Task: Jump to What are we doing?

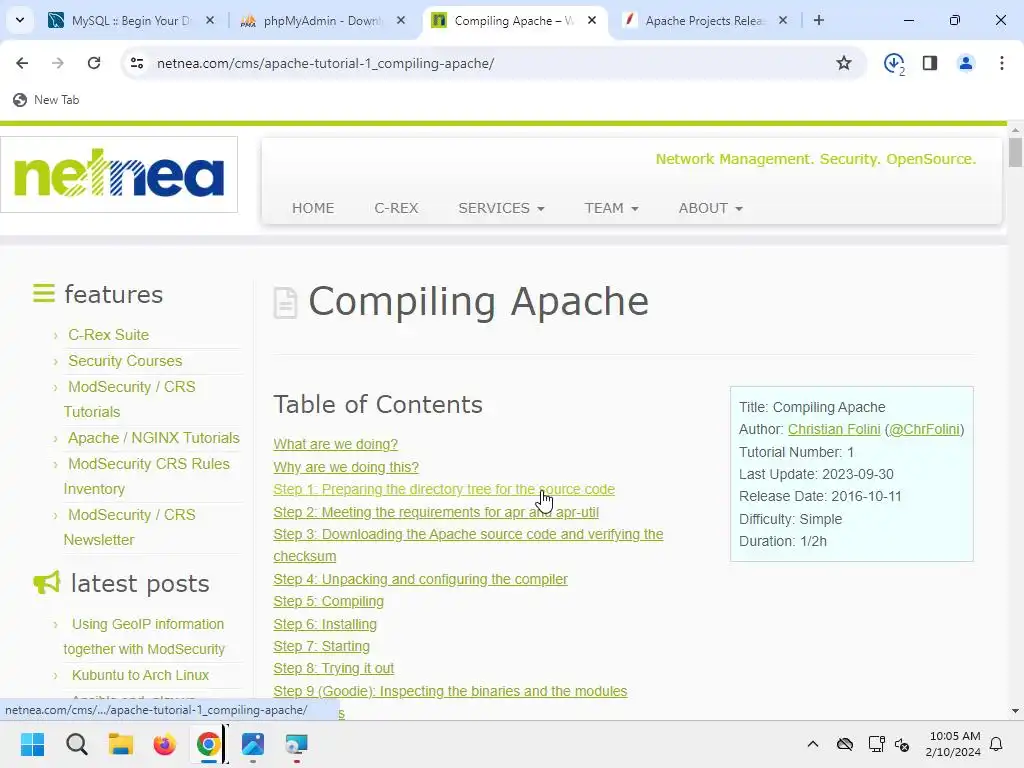Action: click(x=335, y=444)
